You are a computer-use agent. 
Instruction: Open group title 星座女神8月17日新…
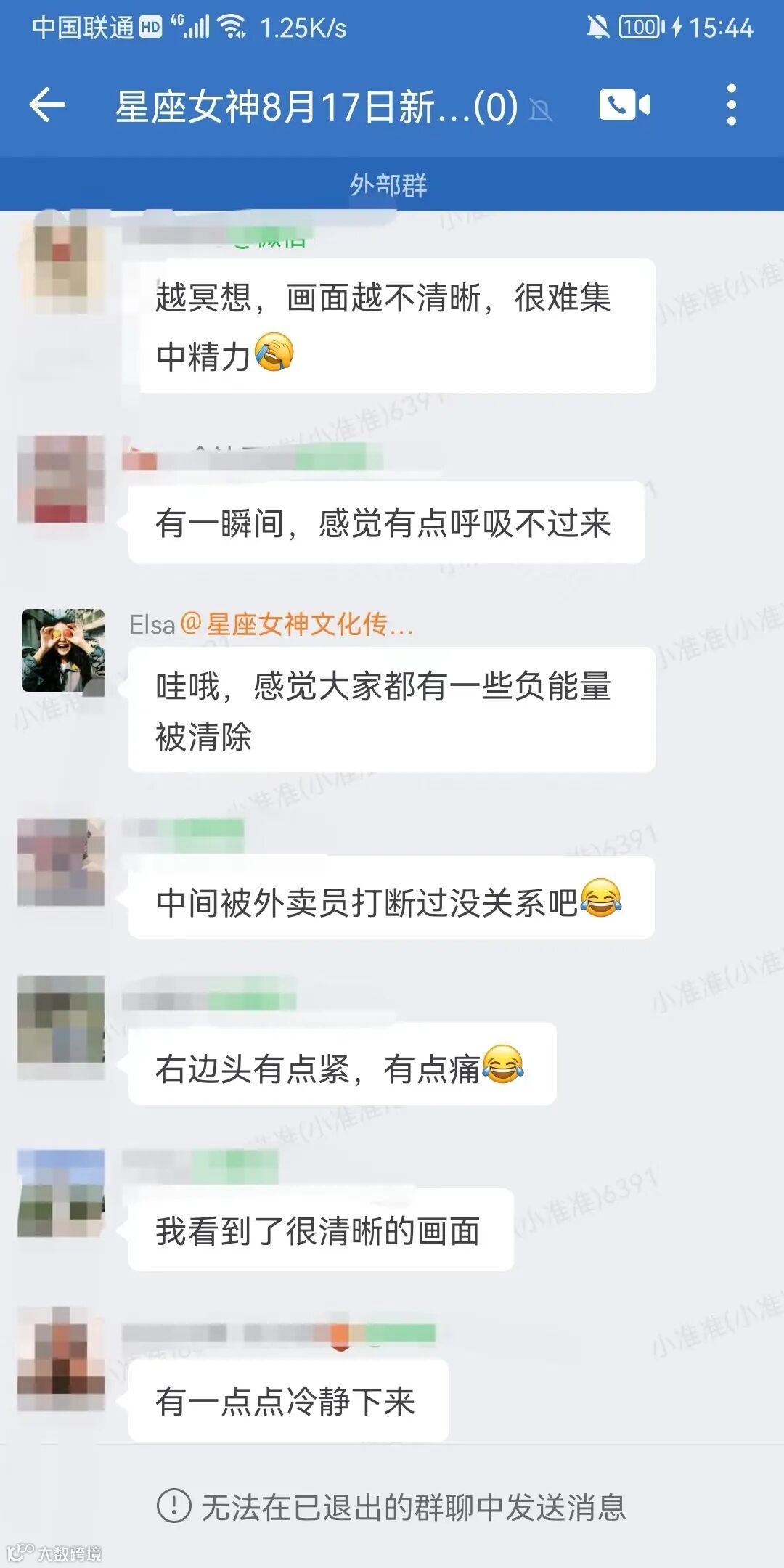317,107
